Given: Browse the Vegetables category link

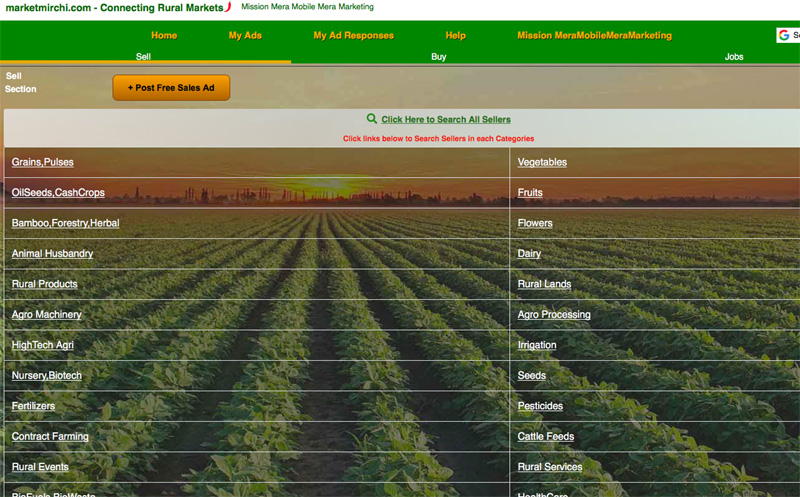Looking at the screenshot, I should point(542,162).
